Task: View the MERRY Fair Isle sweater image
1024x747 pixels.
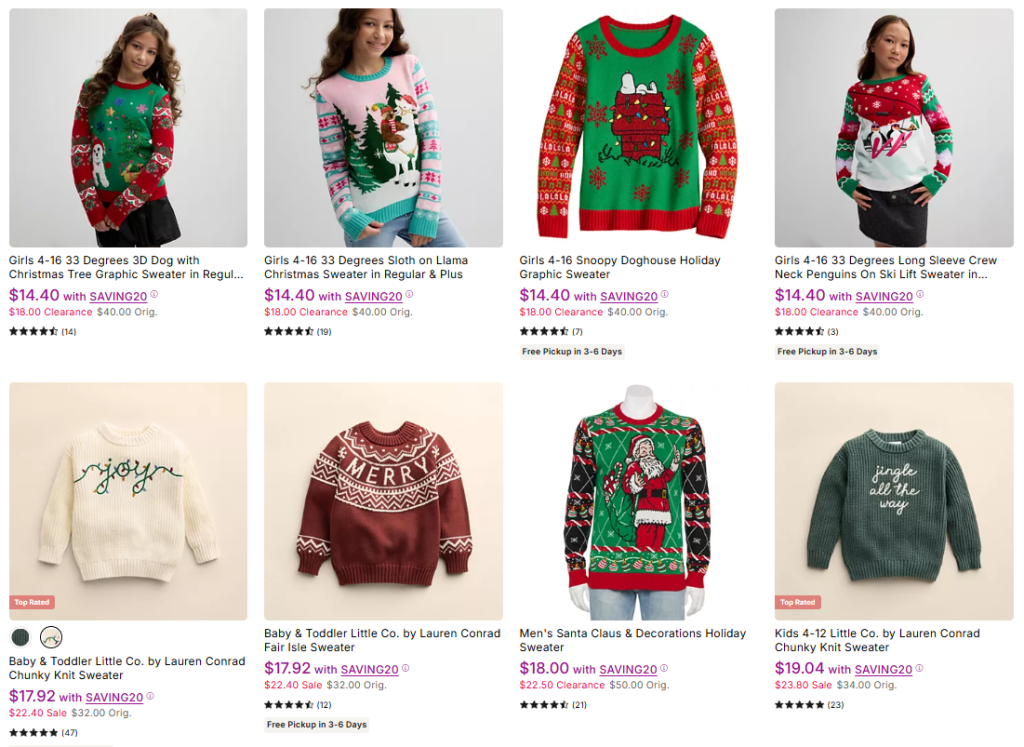Action: point(383,501)
